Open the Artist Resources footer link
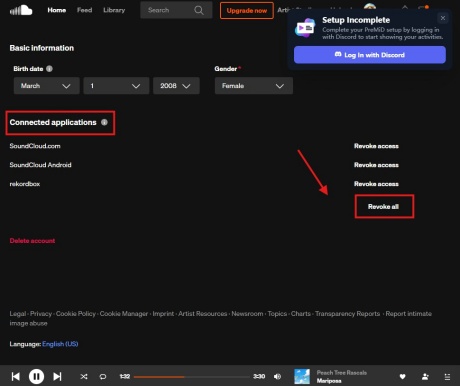 (x=203, y=314)
